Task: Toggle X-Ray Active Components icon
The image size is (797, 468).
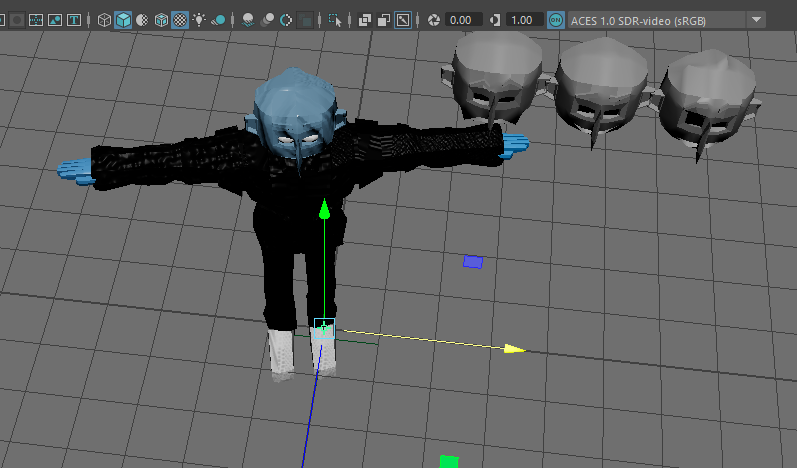Action: [x=384, y=20]
